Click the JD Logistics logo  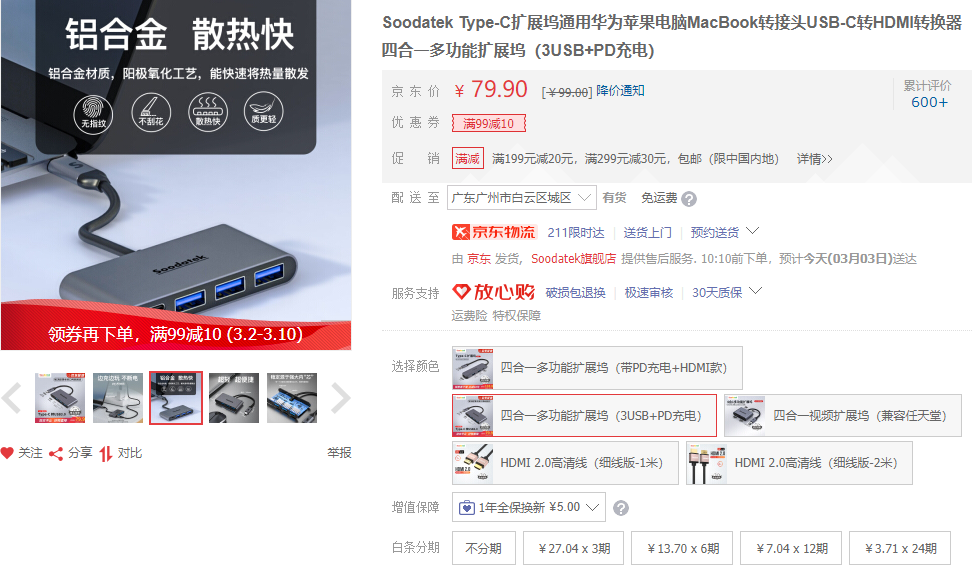pyautogui.click(x=493, y=232)
